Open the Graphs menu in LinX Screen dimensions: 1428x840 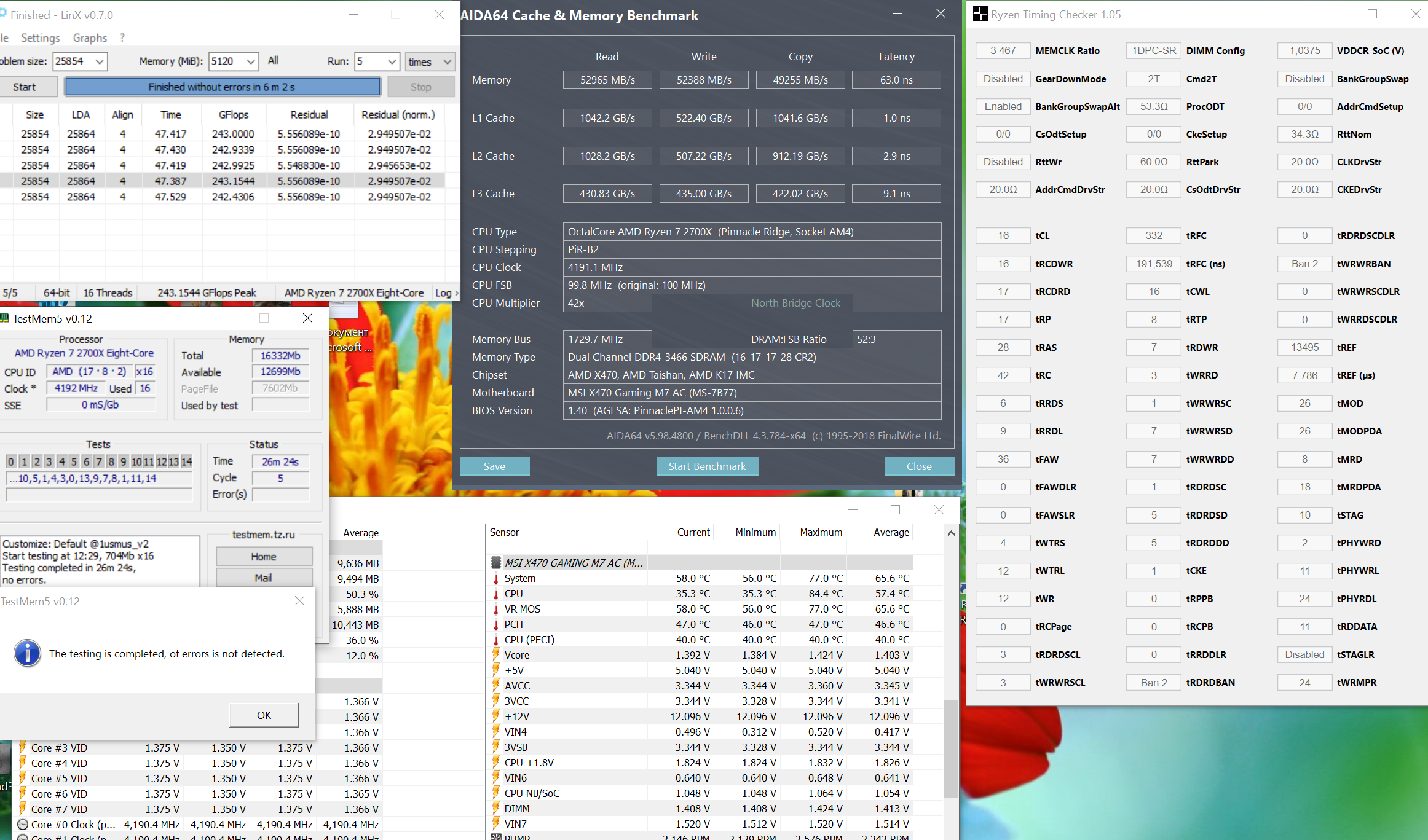coord(90,38)
